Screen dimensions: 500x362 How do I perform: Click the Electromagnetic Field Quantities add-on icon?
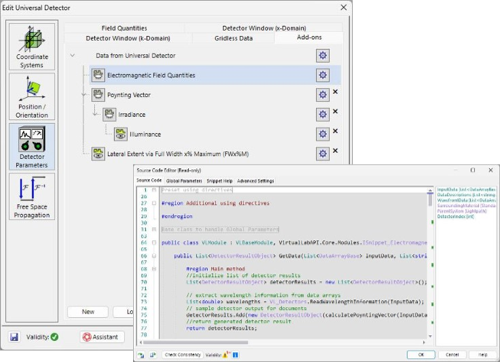pyautogui.click(x=98, y=75)
